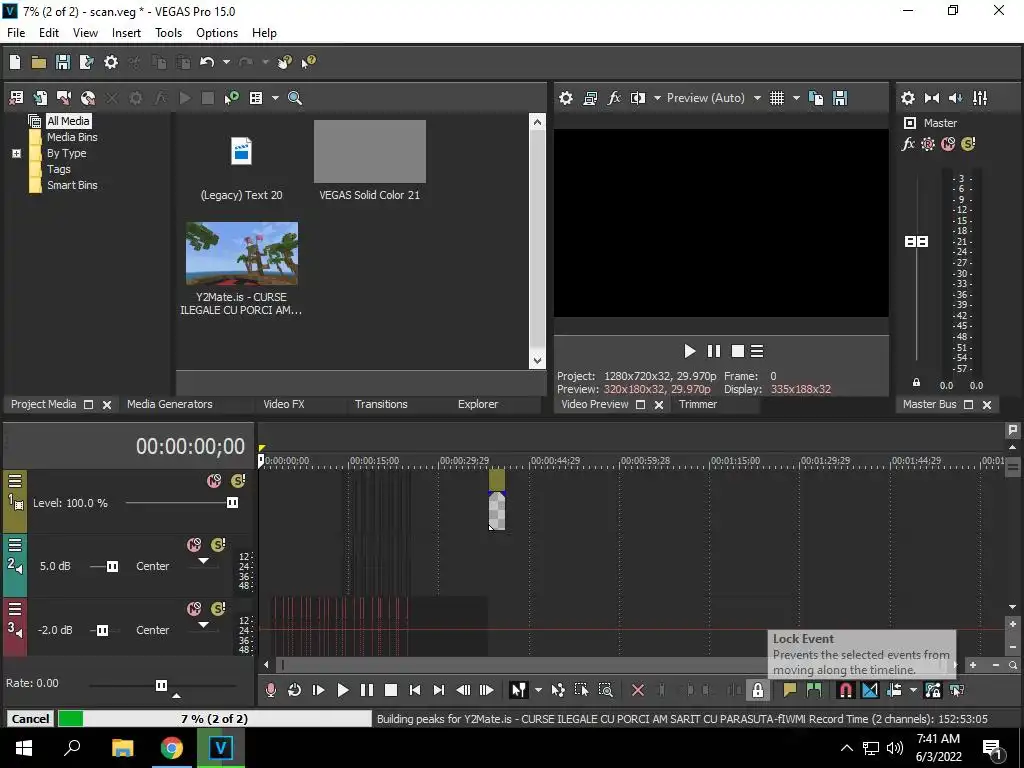The width and height of the screenshot is (1024, 768).
Task: Click the track 3 volume slider handle
Action: pyautogui.click(x=103, y=630)
